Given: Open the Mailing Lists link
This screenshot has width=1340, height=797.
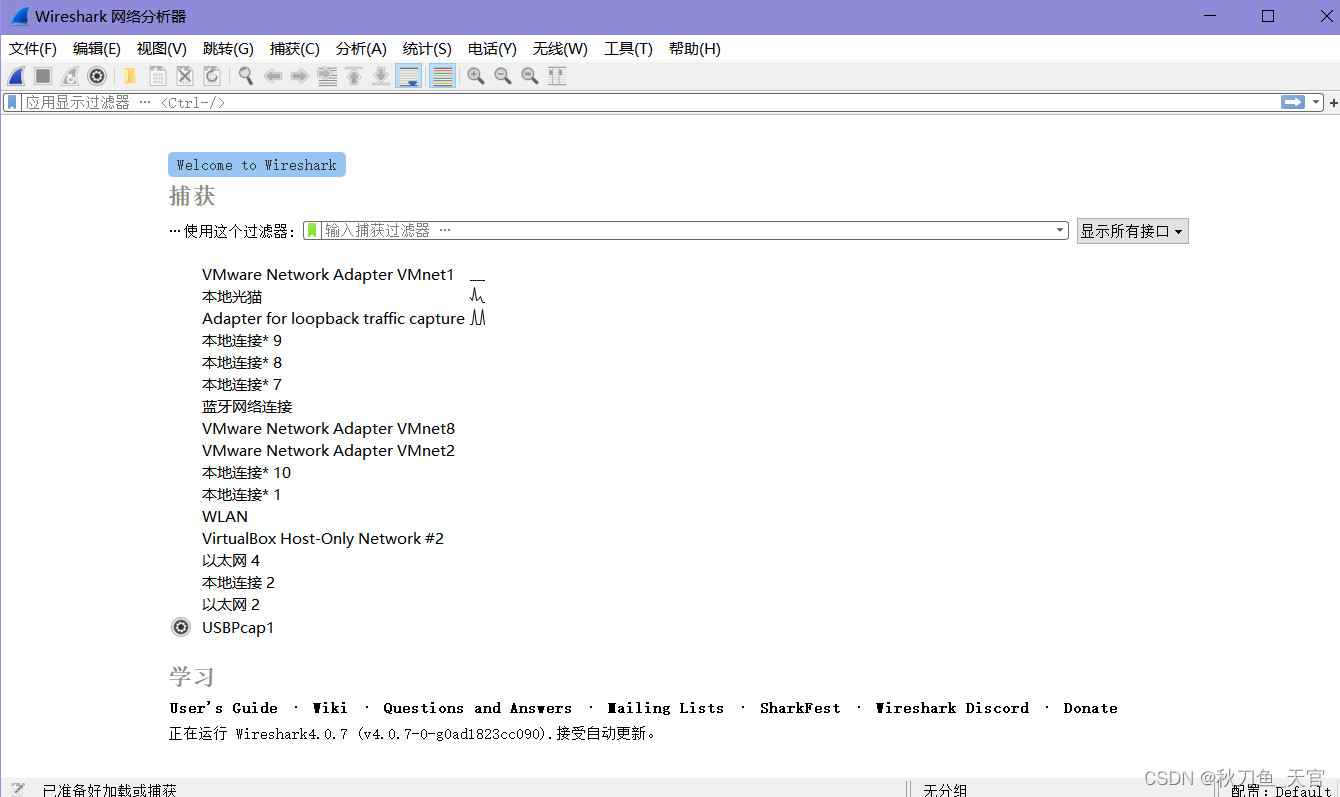Looking at the screenshot, I should pos(666,708).
